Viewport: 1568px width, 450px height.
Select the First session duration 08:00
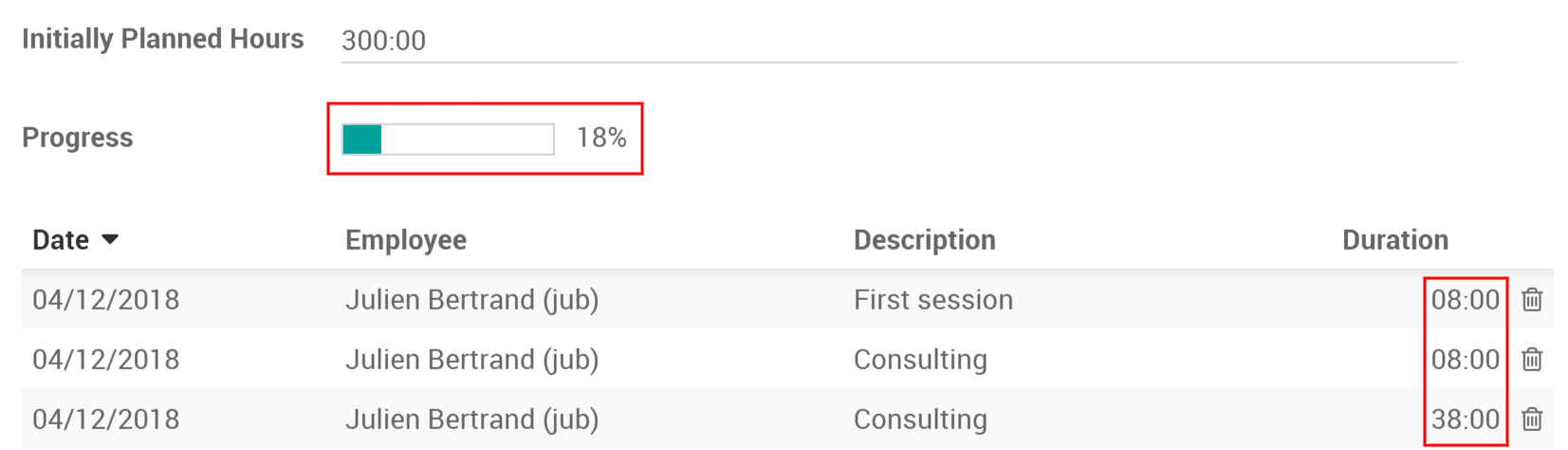tap(1465, 300)
